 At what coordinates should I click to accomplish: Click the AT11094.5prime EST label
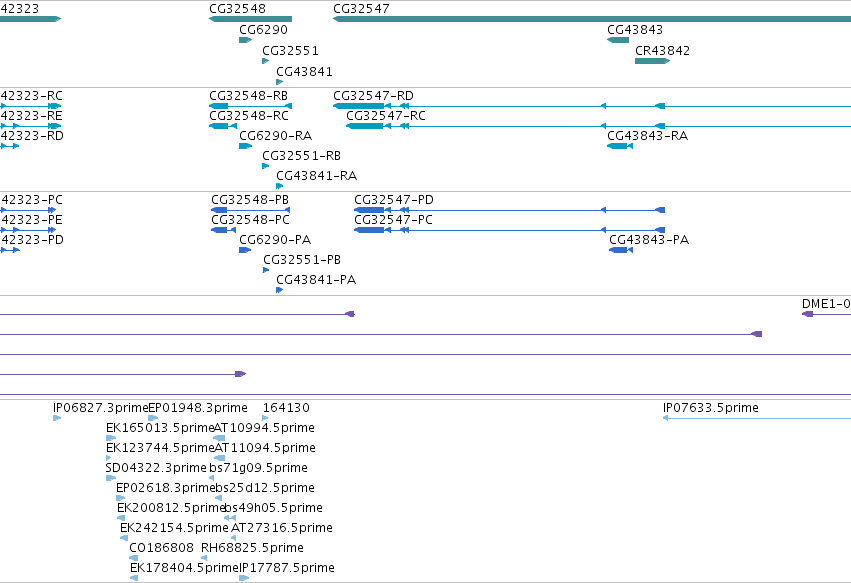(265, 448)
